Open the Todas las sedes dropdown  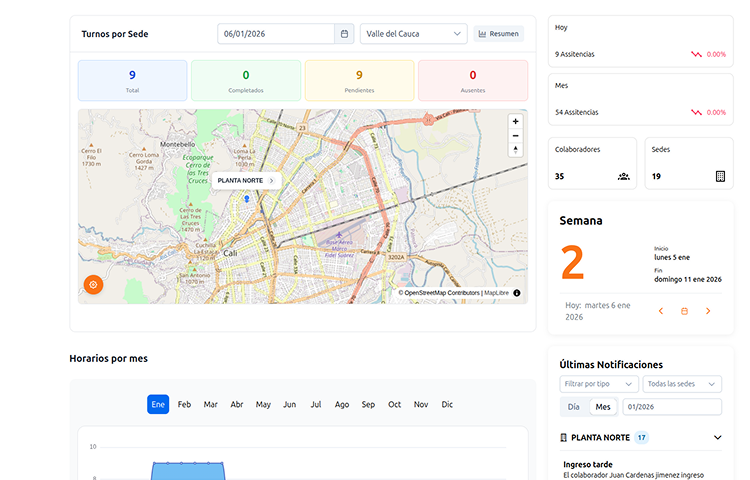[683, 384]
